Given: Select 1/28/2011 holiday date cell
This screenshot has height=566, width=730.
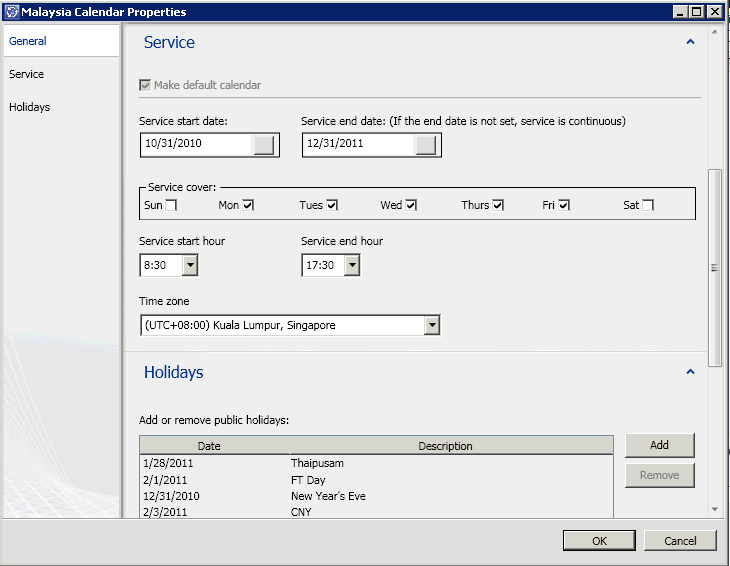Looking at the screenshot, I should (x=168, y=463).
